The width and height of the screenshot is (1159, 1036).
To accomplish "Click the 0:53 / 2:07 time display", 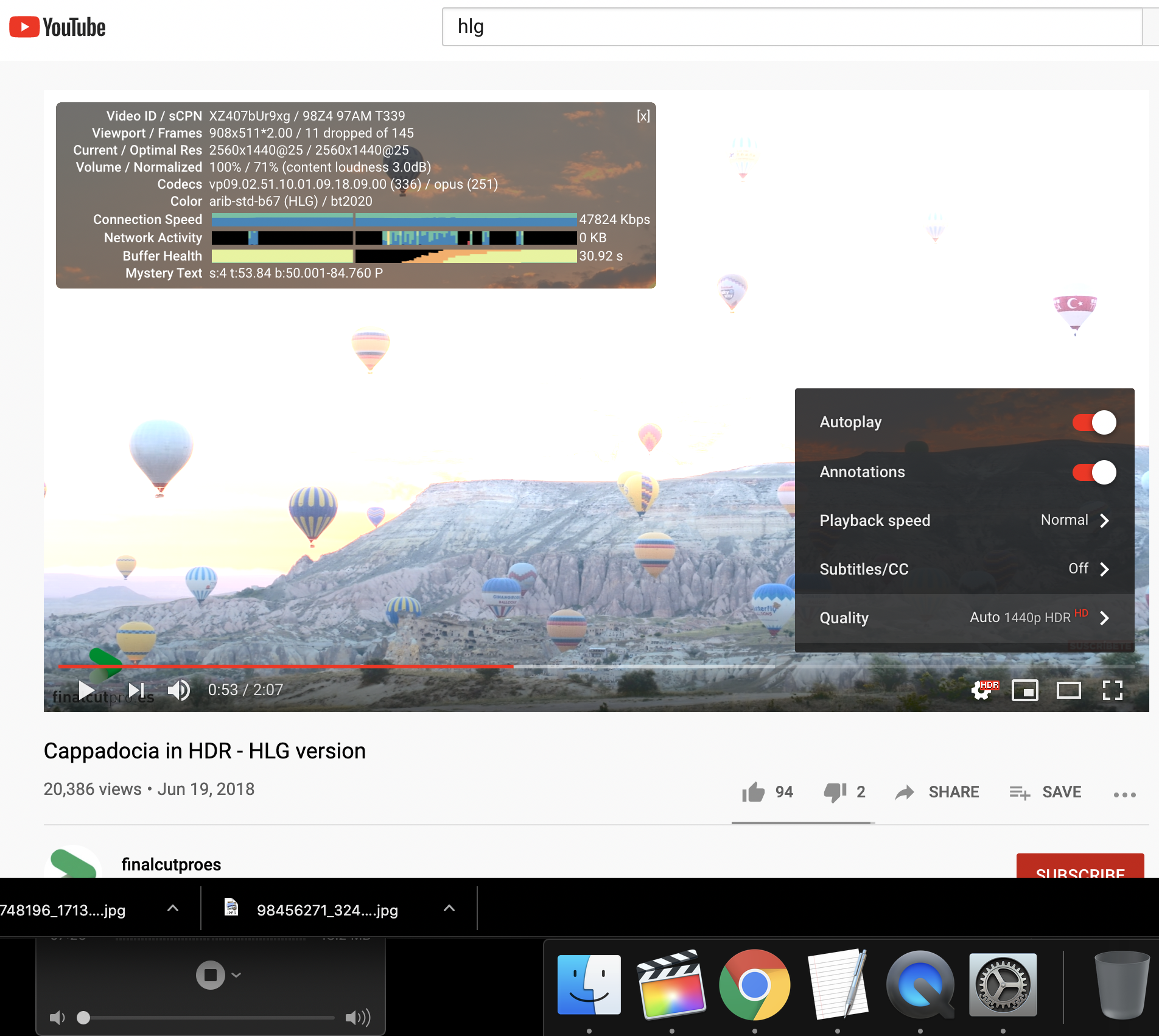I will tap(245, 690).
